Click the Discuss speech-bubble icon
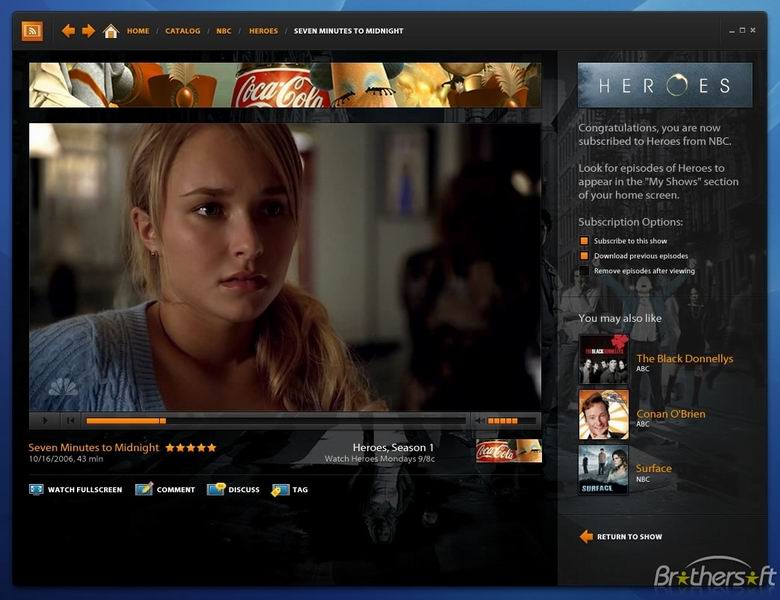The image size is (780, 600). click(216, 489)
